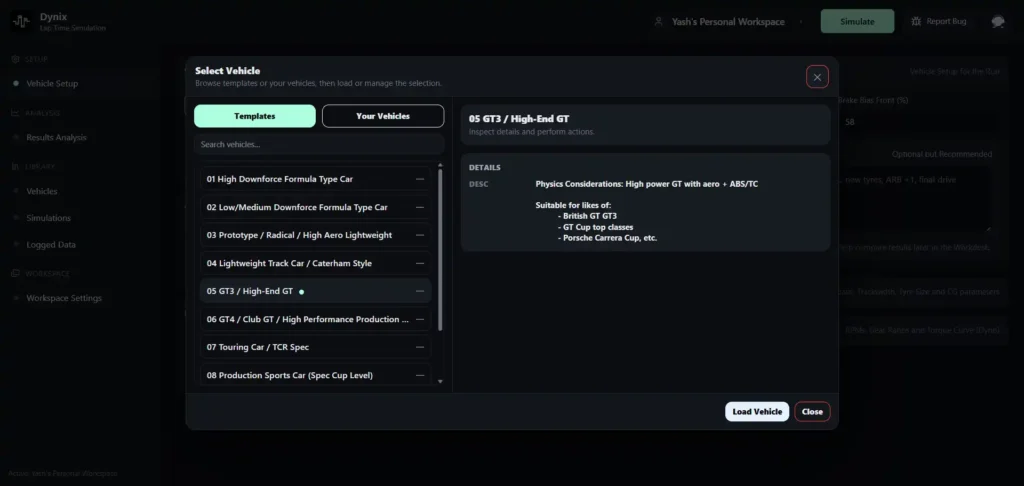Select 01 High Downforce Formula Type Car
The width and height of the screenshot is (1024, 486).
pos(315,179)
